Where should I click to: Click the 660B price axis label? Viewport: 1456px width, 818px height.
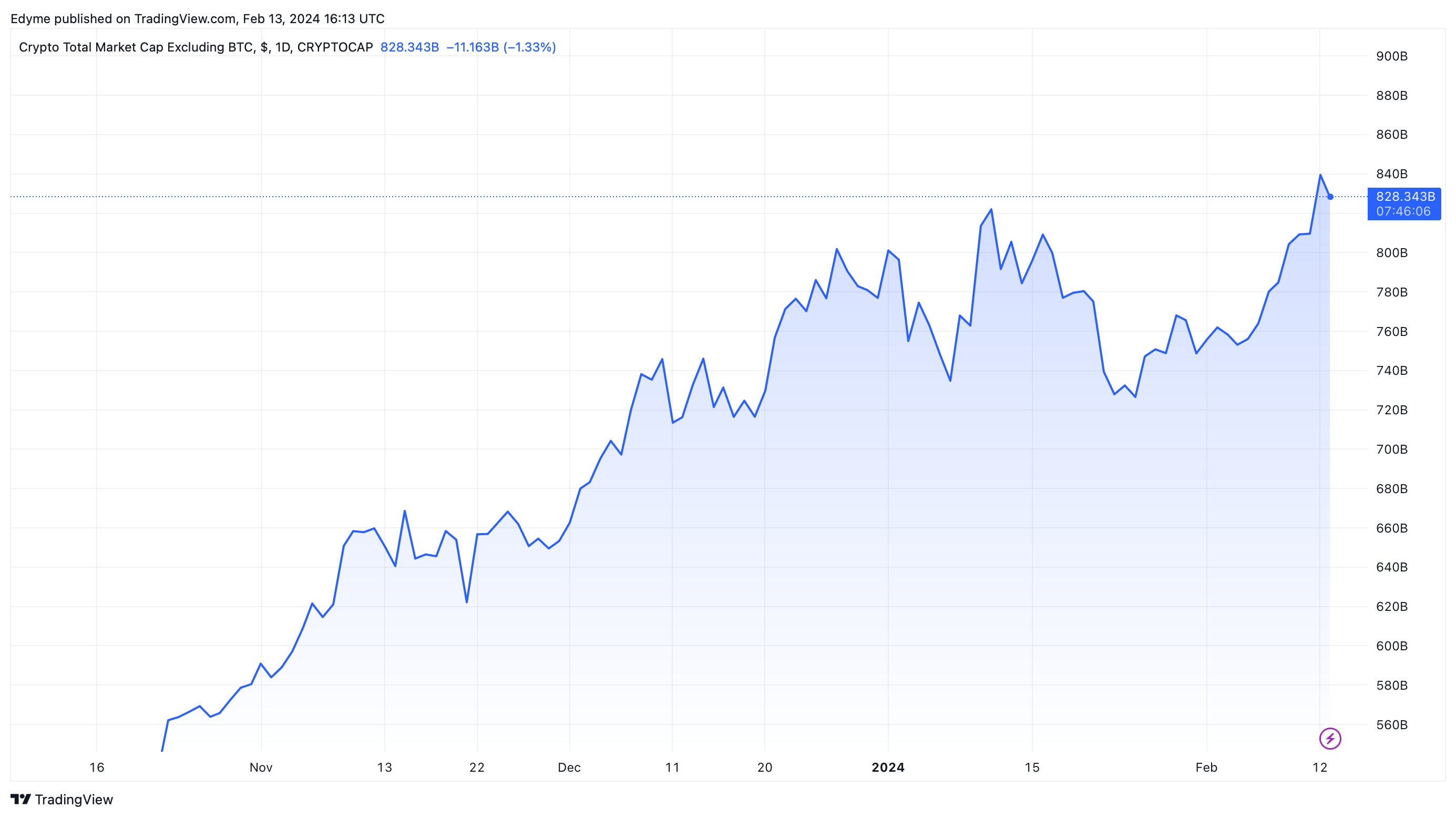coord(1391,528)
